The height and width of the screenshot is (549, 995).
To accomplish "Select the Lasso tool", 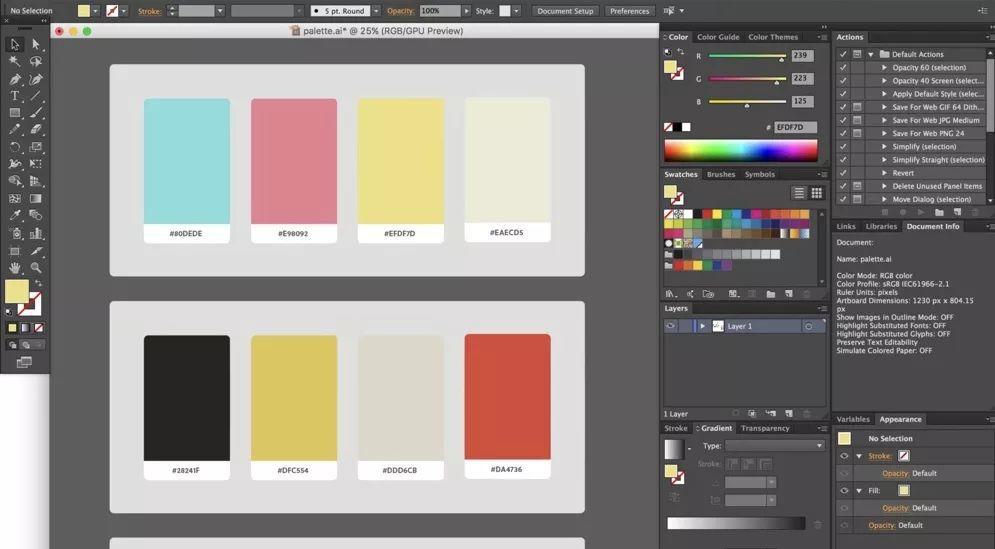I will point(36,62).
